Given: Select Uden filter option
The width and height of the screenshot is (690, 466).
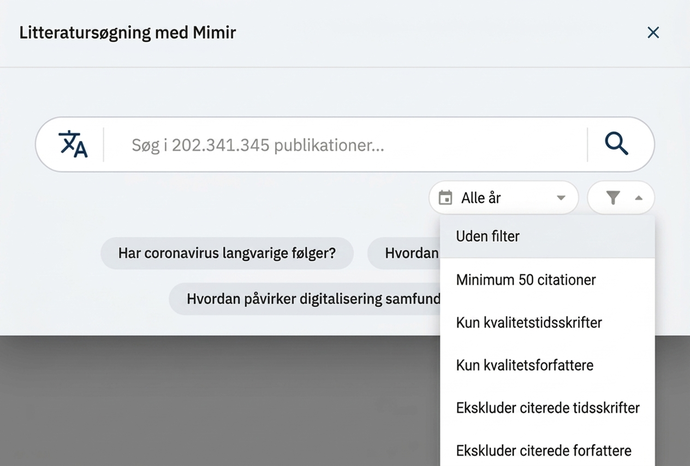Looking at the screenshot, I should [x=547, y=236].
